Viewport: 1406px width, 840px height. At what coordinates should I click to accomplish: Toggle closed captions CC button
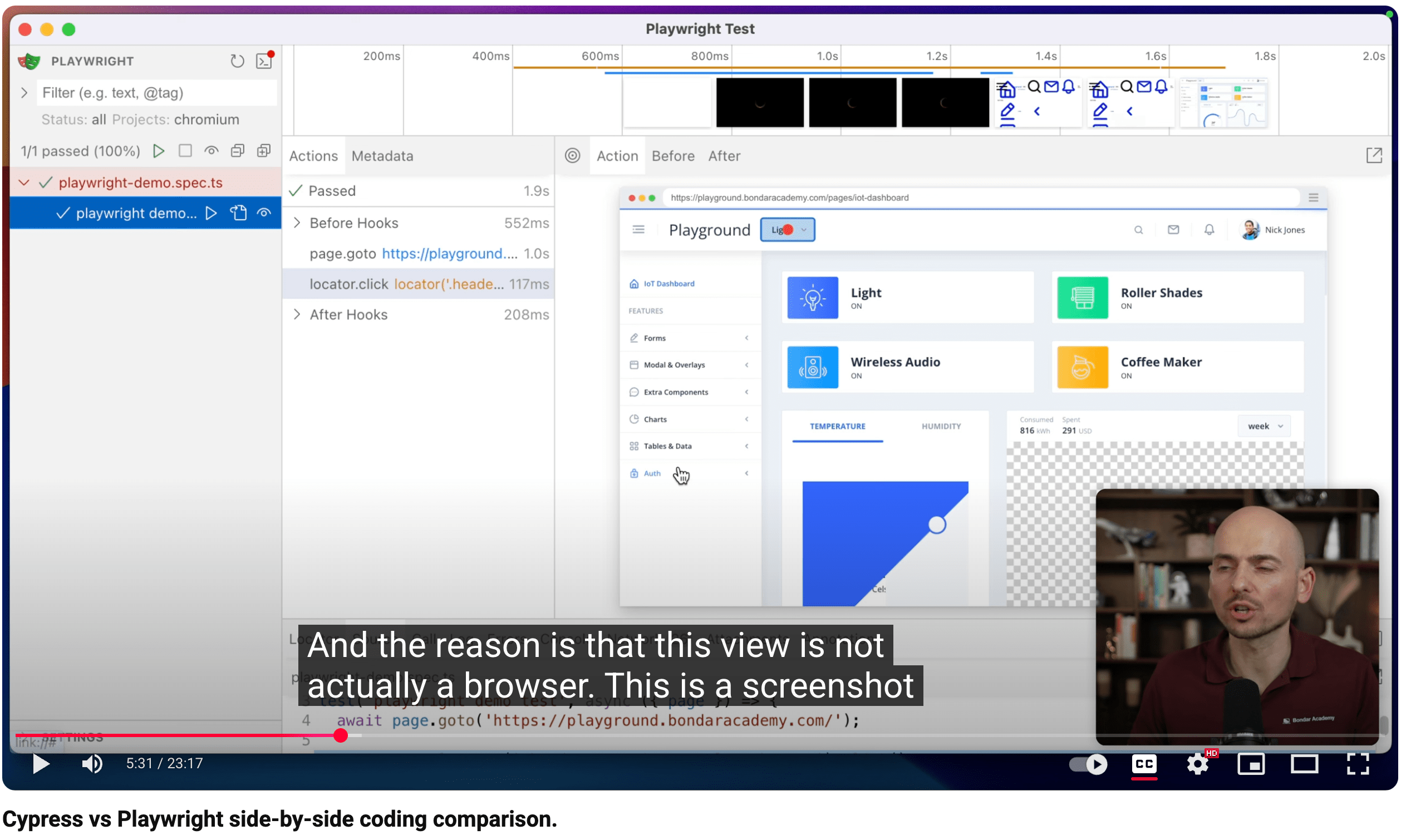[1144, 765]
